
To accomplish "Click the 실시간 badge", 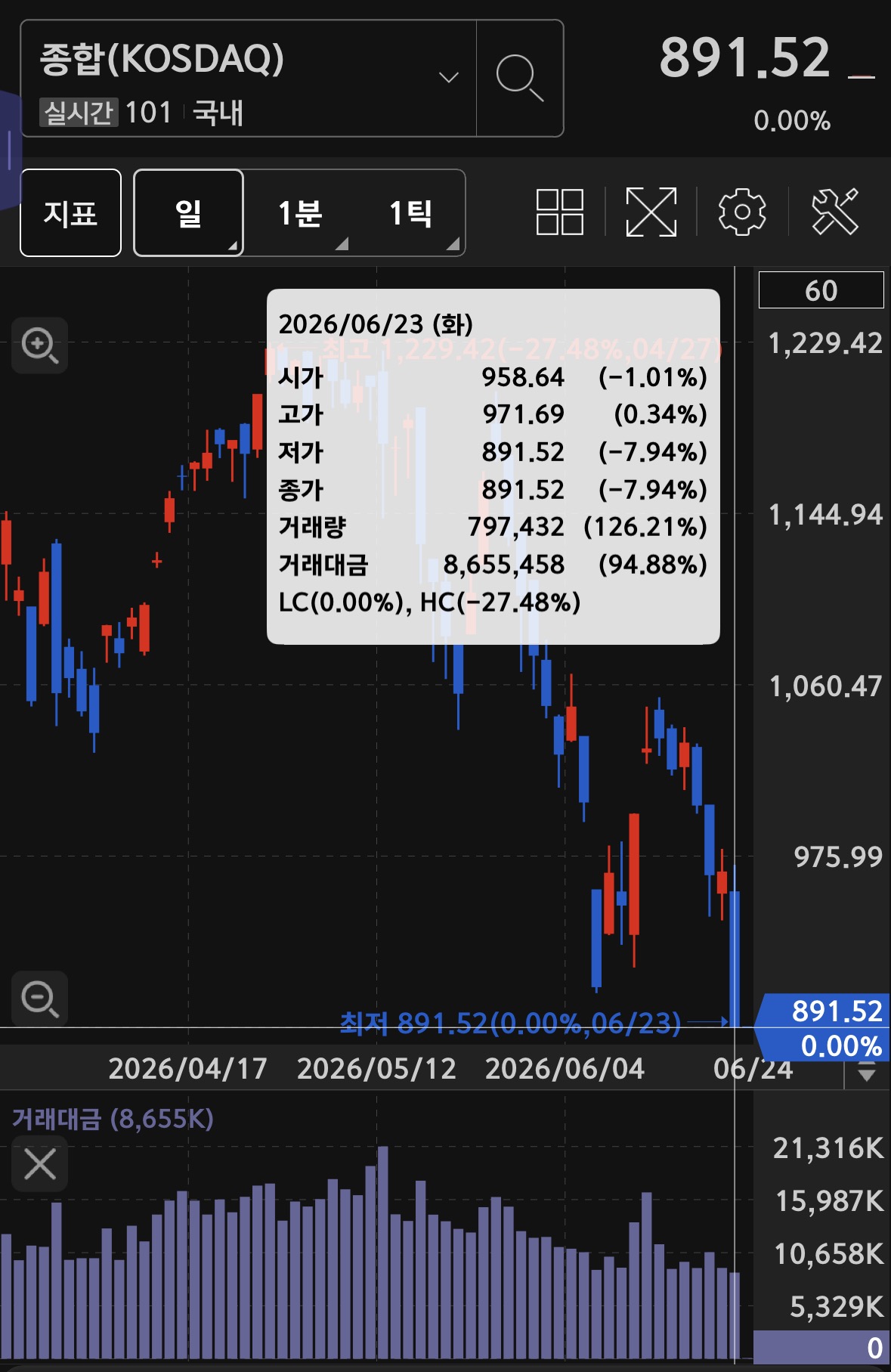I will [78, 113].
